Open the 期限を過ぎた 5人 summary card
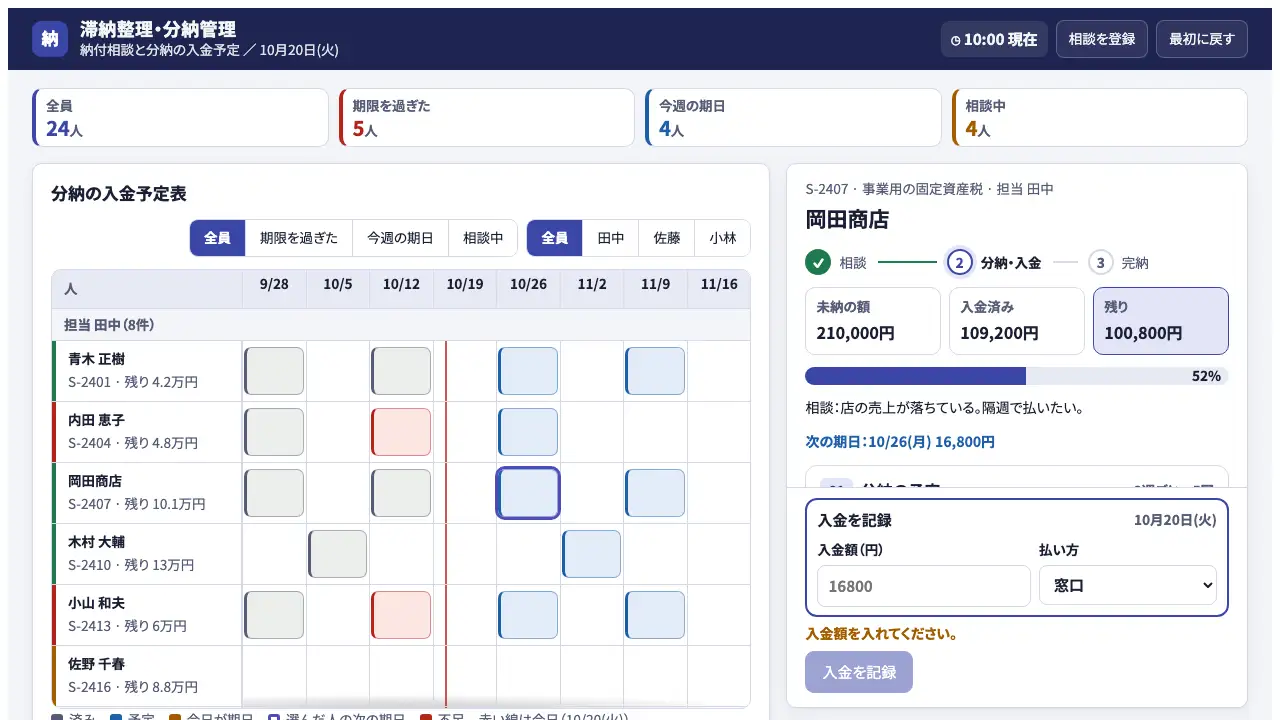 point(487,118)
